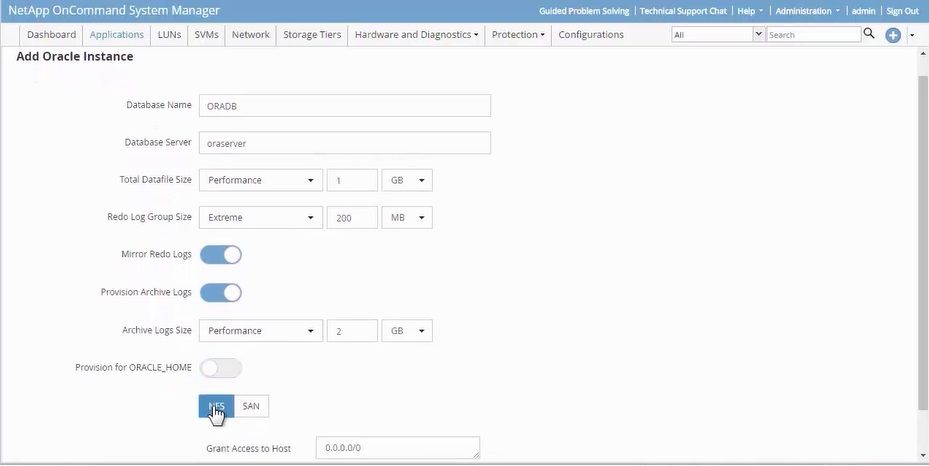Screen dimensions: 929x466
Task: Select the SAN protocol option
Action: (251, 406)
